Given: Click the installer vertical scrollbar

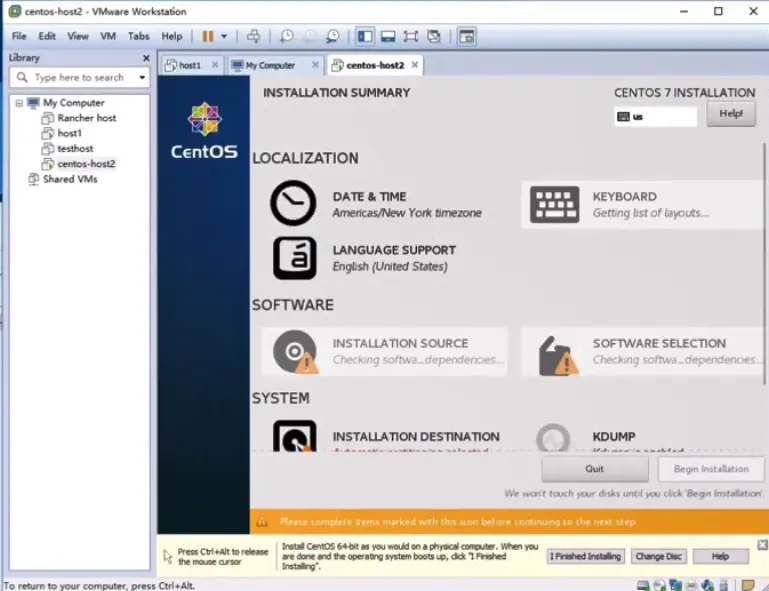Looking at the screenshot, I should [x=764, y=264].
